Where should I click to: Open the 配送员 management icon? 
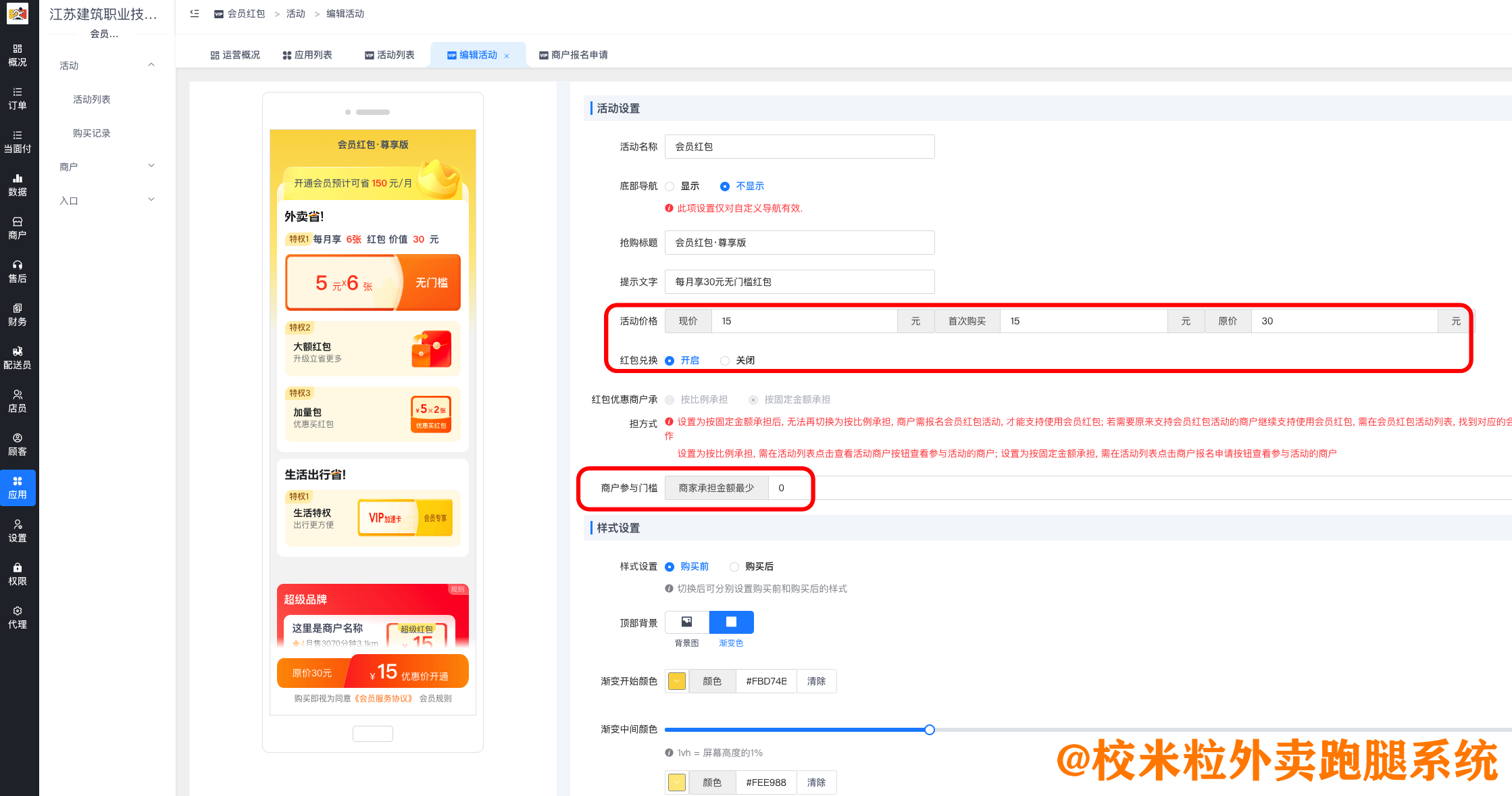point(18,358)
